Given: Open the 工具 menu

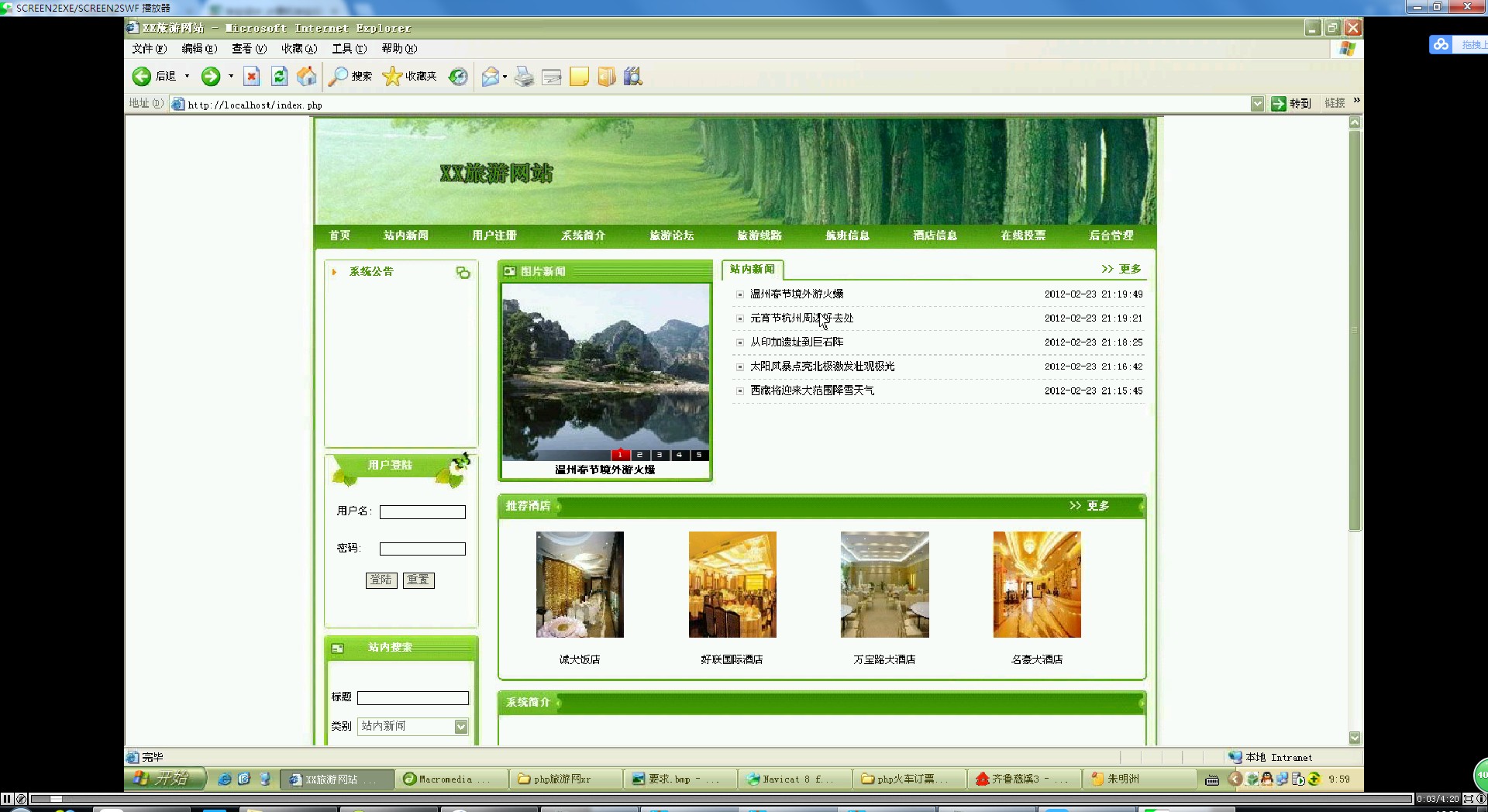Looking at the screenshot, I should pos(349,48).
